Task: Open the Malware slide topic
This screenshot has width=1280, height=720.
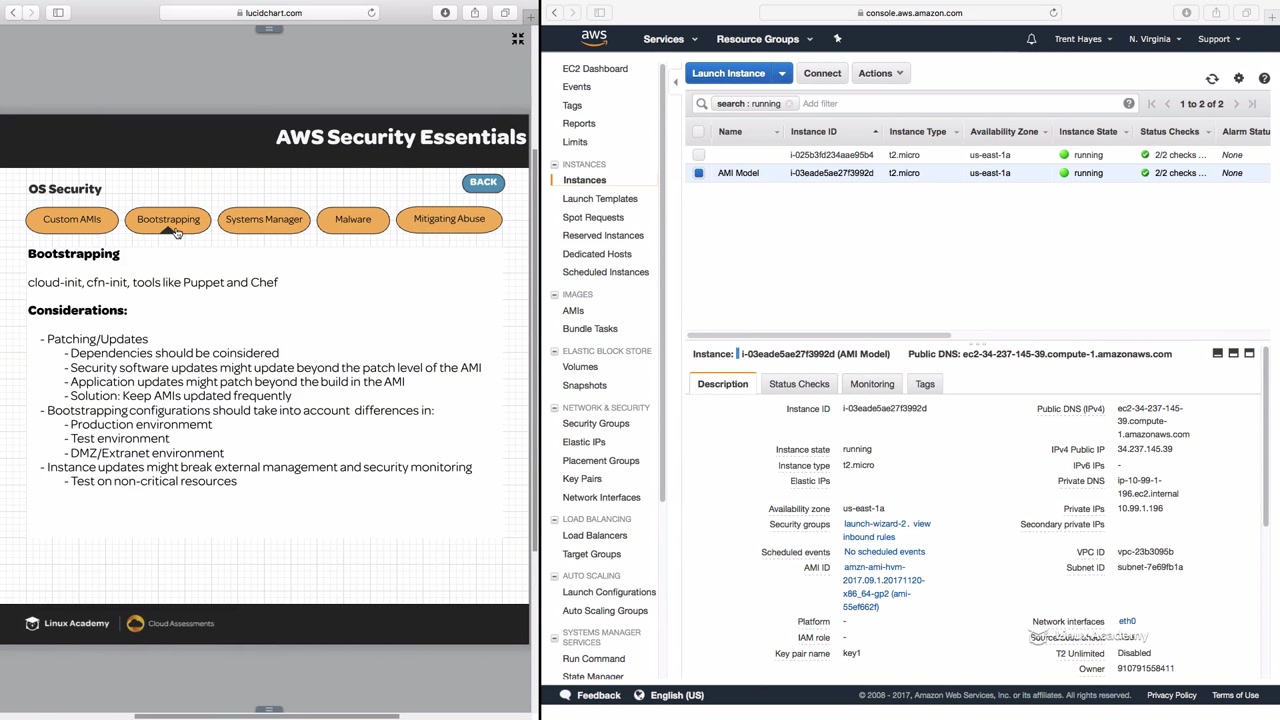Action: [x=353, y=219]
